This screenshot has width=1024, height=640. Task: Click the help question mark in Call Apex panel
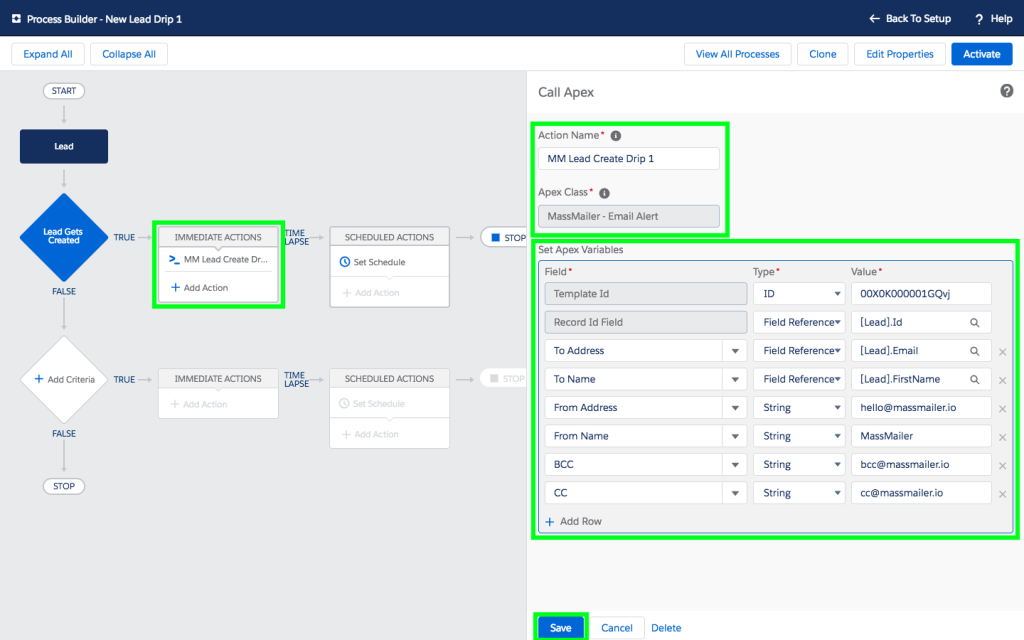pos(1008,91)
